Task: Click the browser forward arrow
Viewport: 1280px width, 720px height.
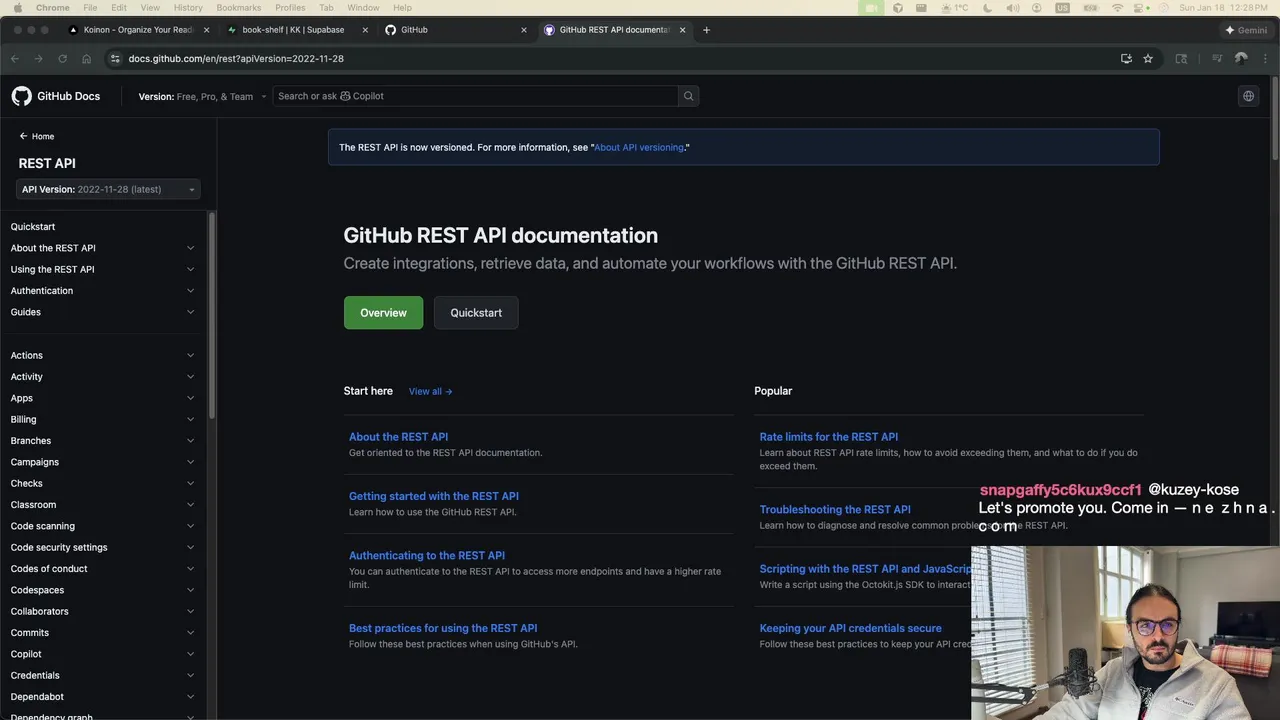Action: tap(39, 59)
